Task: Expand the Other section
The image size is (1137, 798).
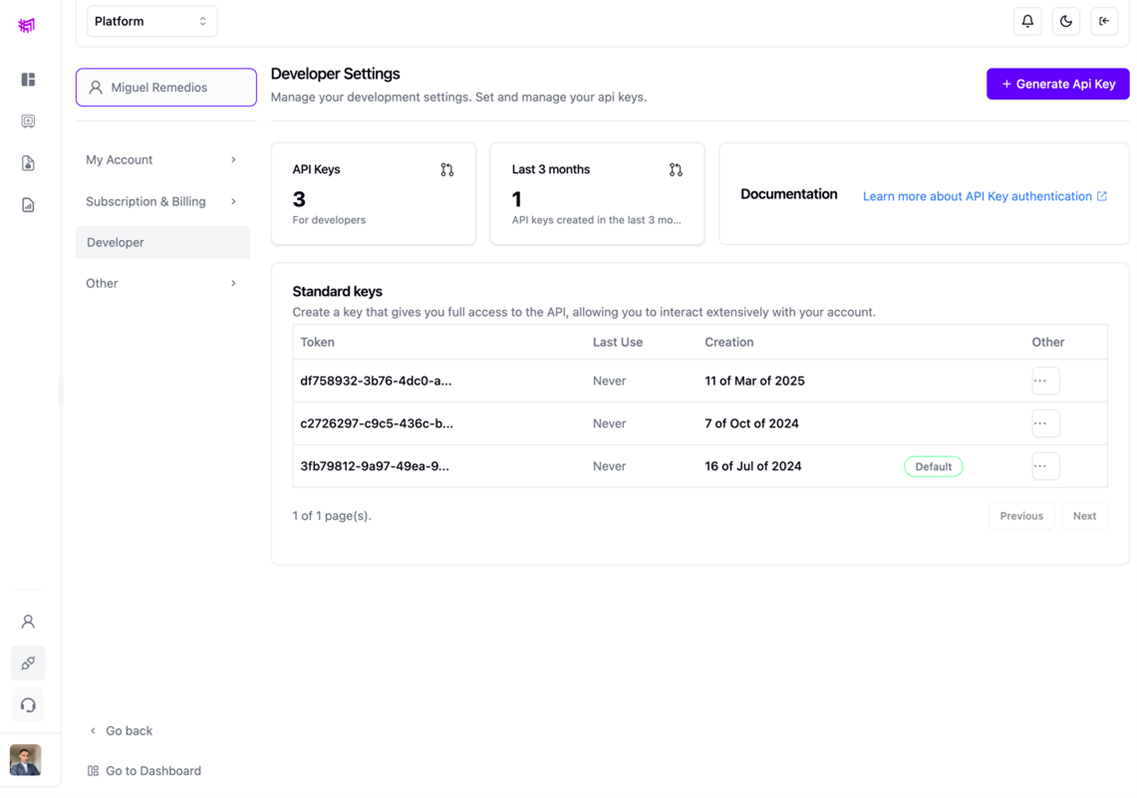Action: (x=162, y=284)
